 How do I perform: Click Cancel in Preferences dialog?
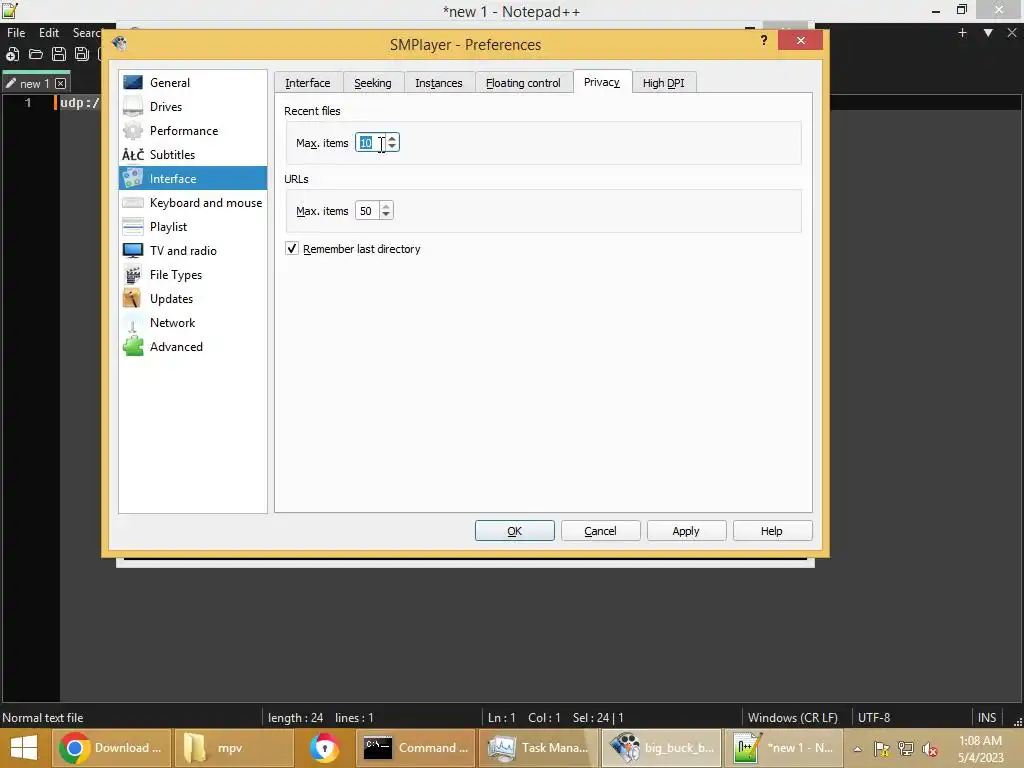[600, 531]
